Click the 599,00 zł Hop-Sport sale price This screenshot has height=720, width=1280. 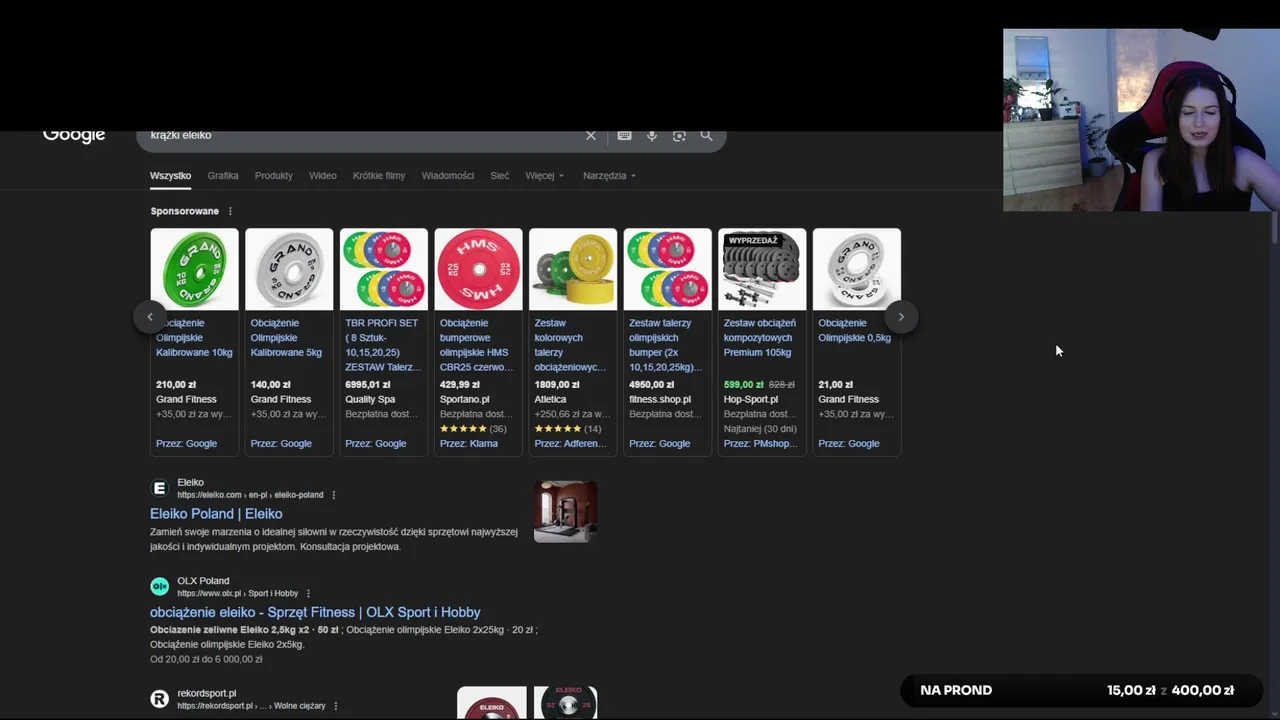pos(744,385)
